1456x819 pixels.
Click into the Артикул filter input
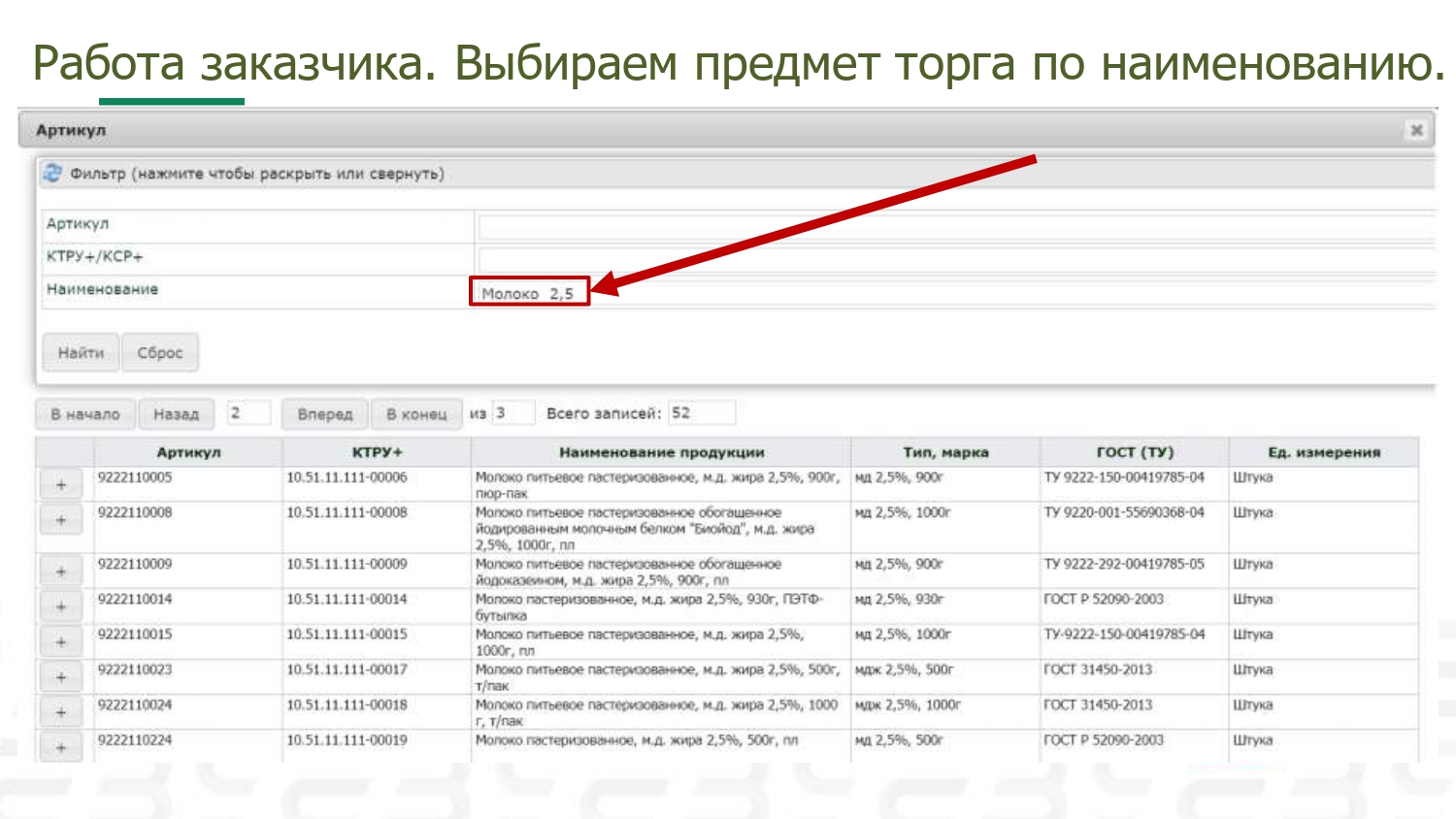coord(956,227)
